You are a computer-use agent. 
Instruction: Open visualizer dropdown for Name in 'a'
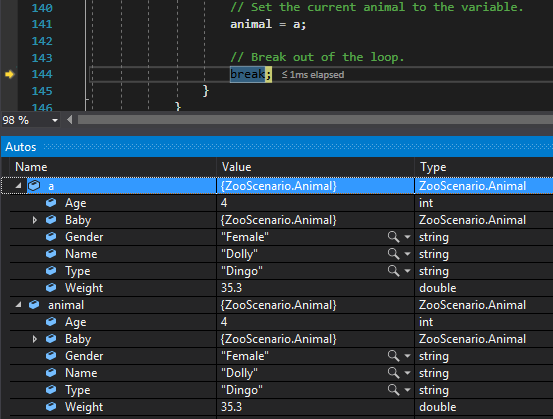pos(407,254)
